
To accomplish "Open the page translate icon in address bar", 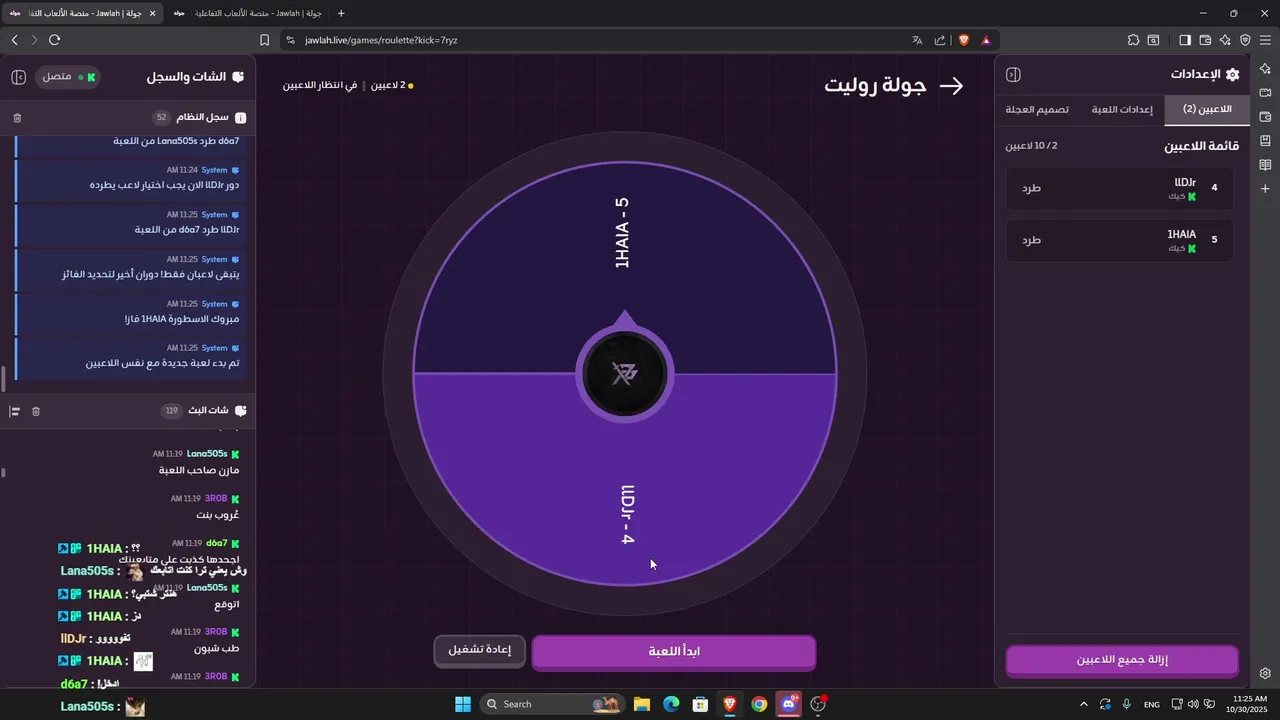I will coord(917,40).
